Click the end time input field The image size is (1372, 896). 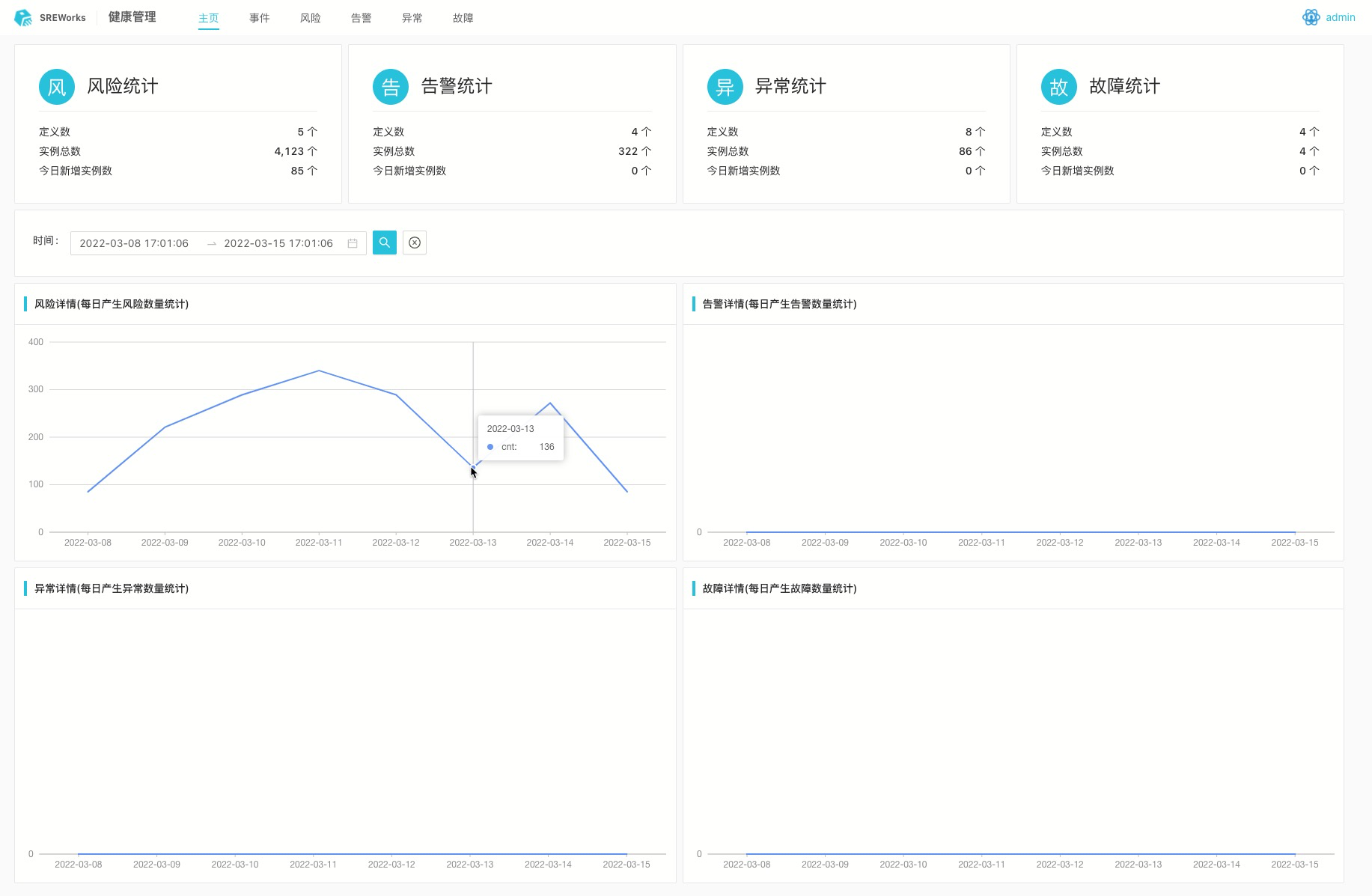[x=278, y=243]
